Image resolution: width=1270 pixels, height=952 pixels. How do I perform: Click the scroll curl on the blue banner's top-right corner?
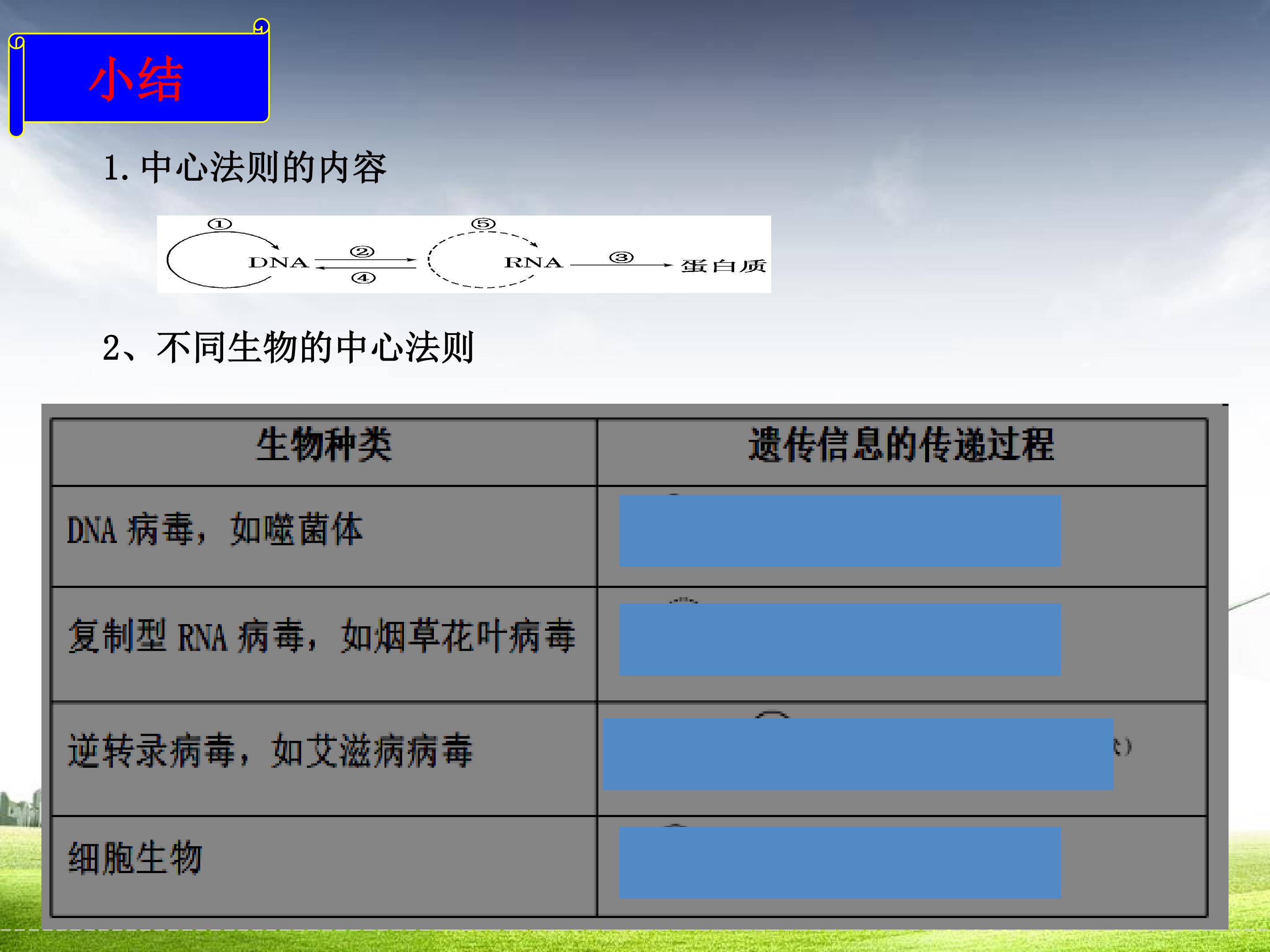point(261,27)
